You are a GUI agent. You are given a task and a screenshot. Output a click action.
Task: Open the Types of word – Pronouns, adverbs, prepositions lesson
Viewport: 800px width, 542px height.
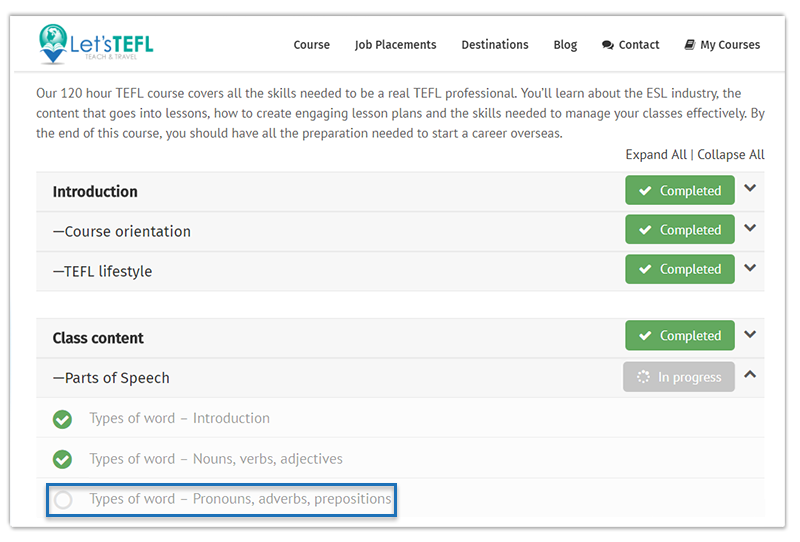tap(240, 499)
